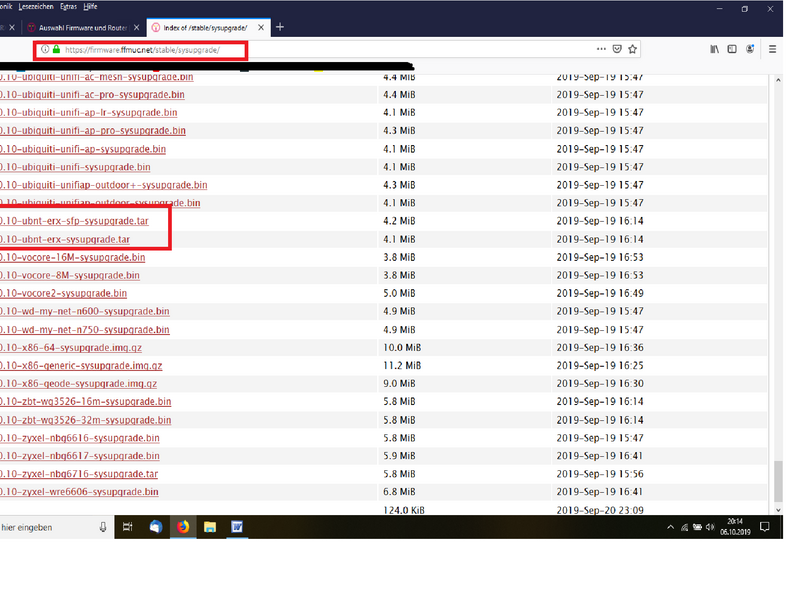800x600 pixels.
Task: Download ubnt-erx-sysupgrade.tar
Action: tap(65, 239)
